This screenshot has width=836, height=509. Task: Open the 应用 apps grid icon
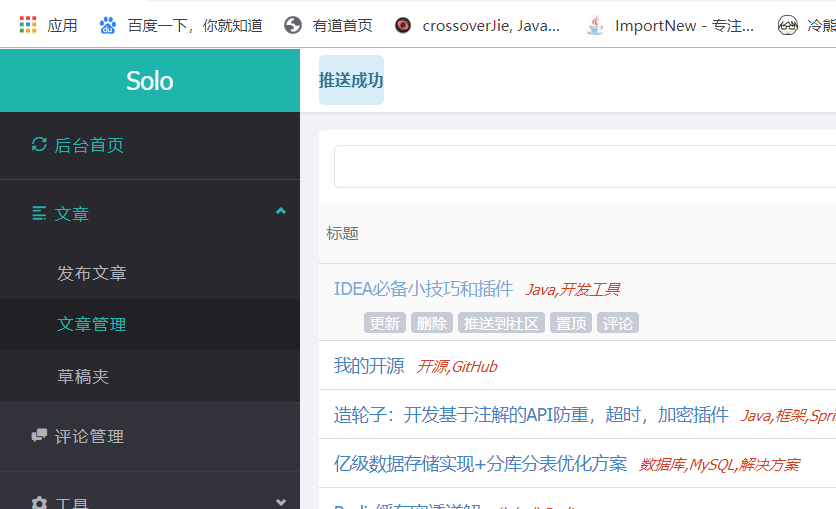tap(28, 25)
